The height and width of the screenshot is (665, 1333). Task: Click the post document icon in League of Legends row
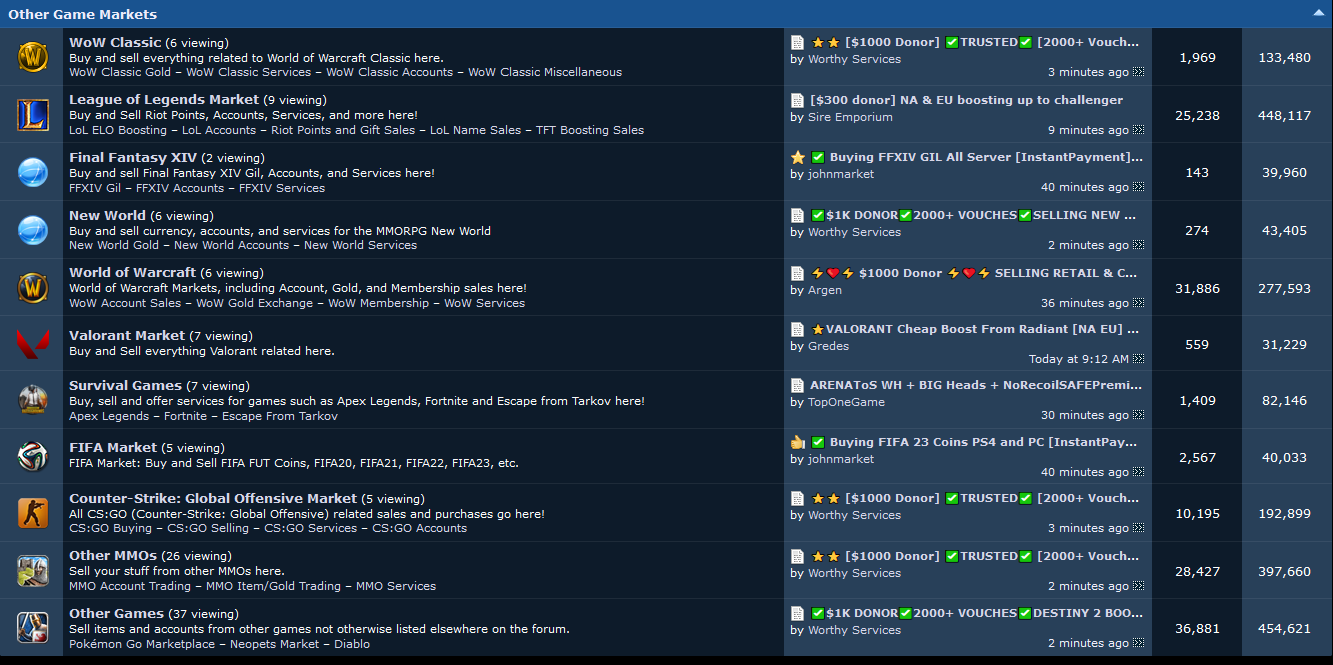[x=797, y=100]
